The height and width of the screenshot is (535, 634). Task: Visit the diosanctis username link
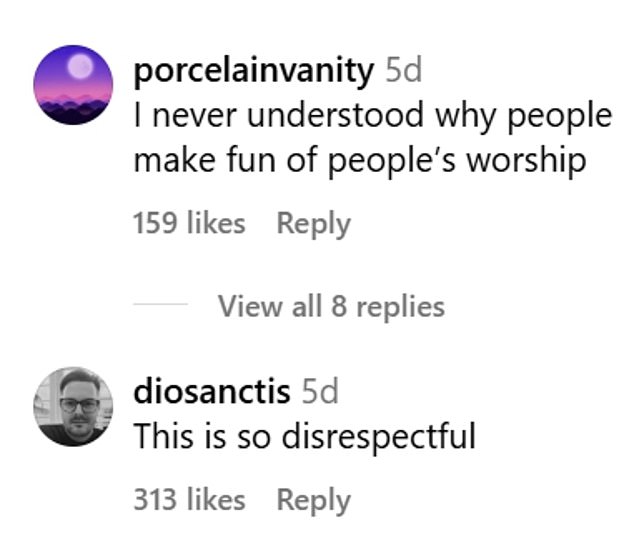pyautogui.click(x=212, y=391)
